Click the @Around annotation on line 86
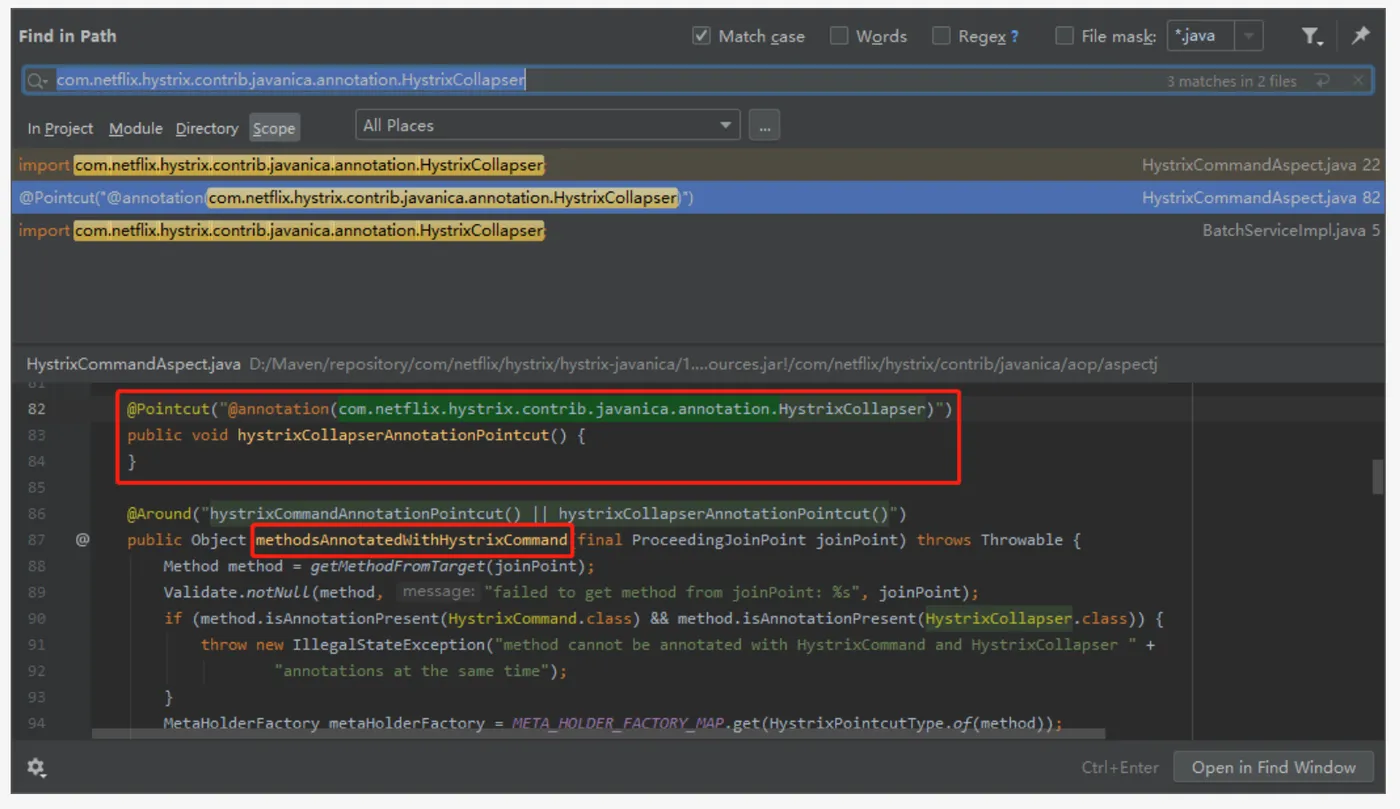 pyautogui.click(x=158, y=514)
